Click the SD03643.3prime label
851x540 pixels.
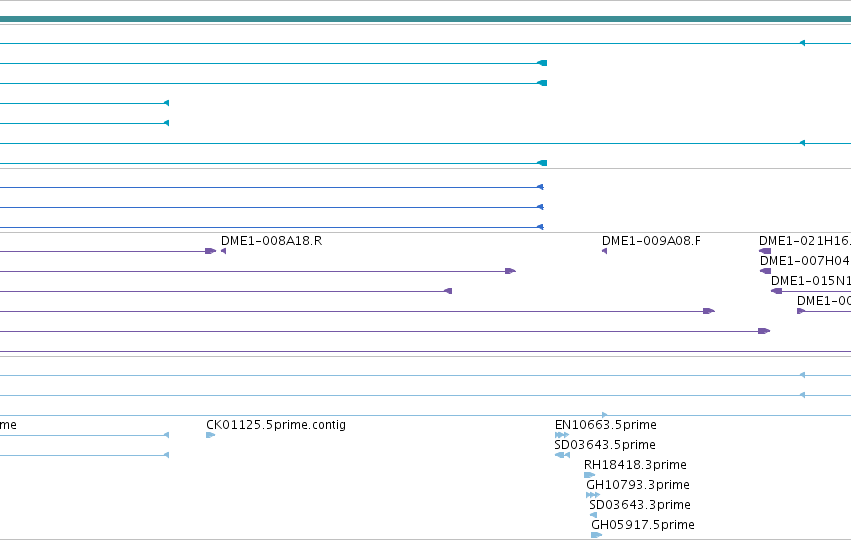point(640,505)
